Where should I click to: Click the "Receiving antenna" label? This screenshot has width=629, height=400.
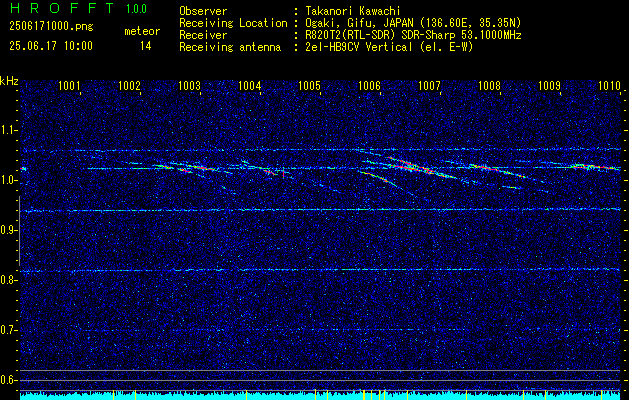[x=230, y=47]
